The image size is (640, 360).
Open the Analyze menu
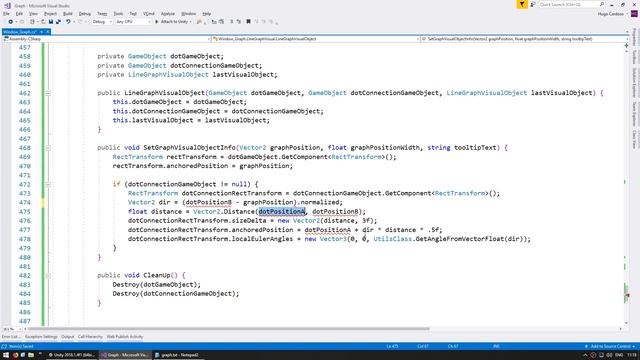(x=168, y=14)
